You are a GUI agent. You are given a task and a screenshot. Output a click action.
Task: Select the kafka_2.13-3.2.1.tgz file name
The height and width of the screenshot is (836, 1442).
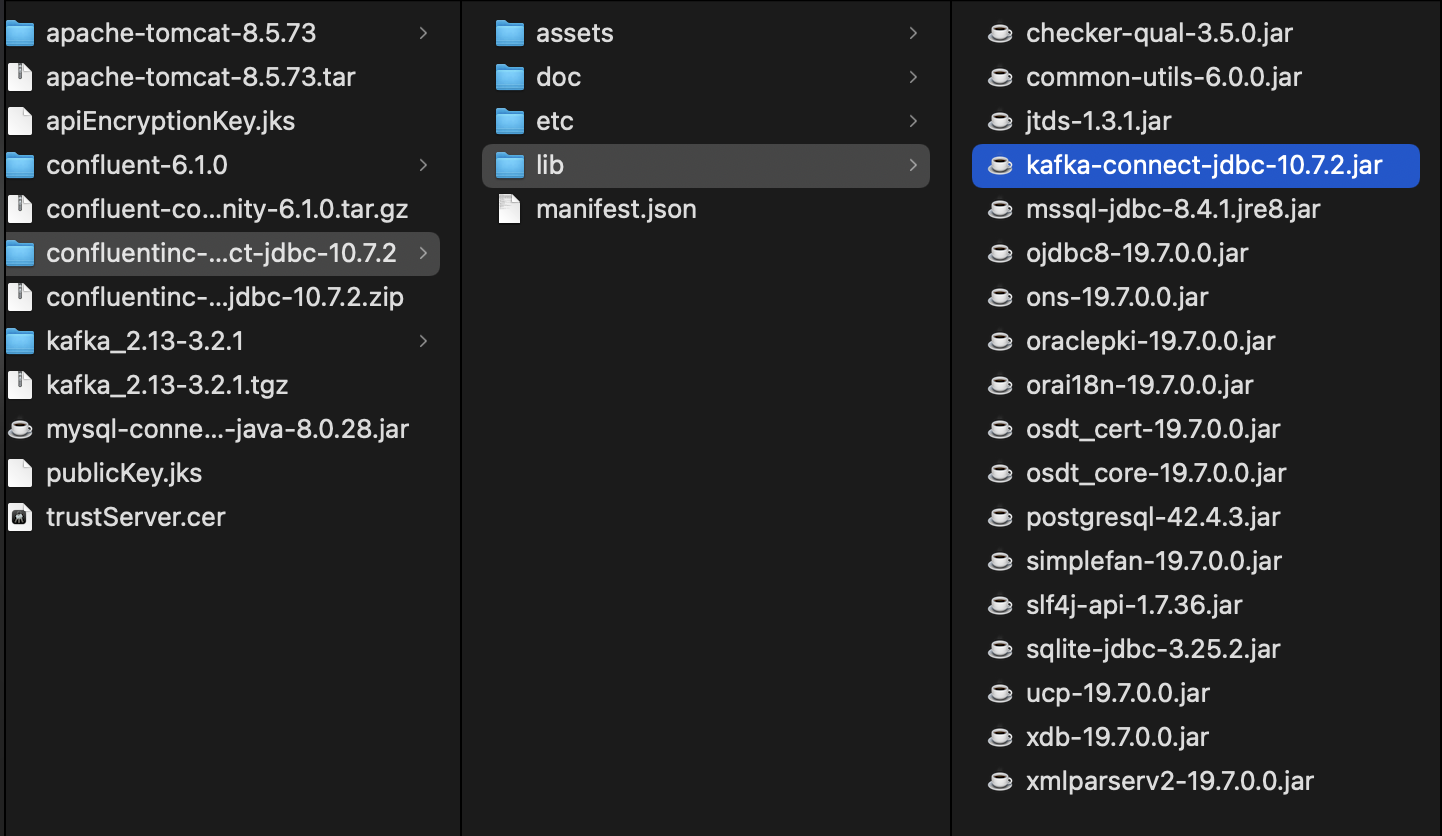[x=167, y=385]
